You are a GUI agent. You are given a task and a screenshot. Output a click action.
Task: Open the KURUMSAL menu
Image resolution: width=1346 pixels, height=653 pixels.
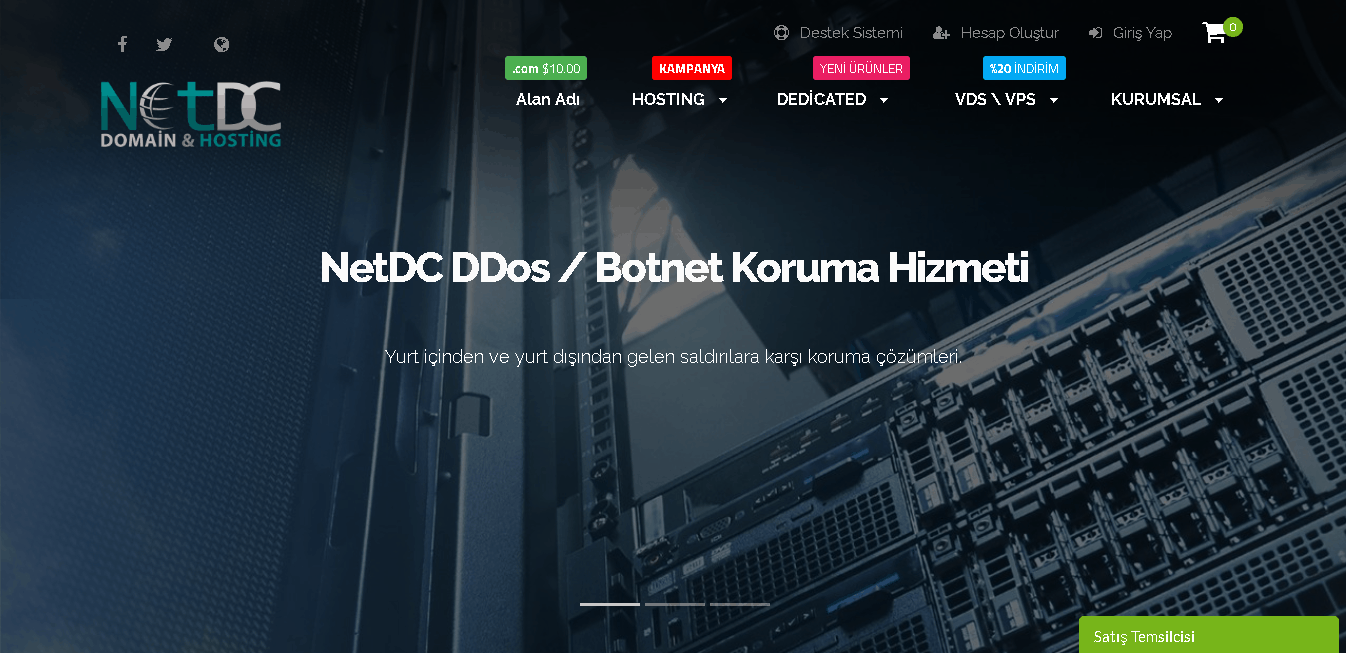pyautogui.click(x=1168, y=99)
